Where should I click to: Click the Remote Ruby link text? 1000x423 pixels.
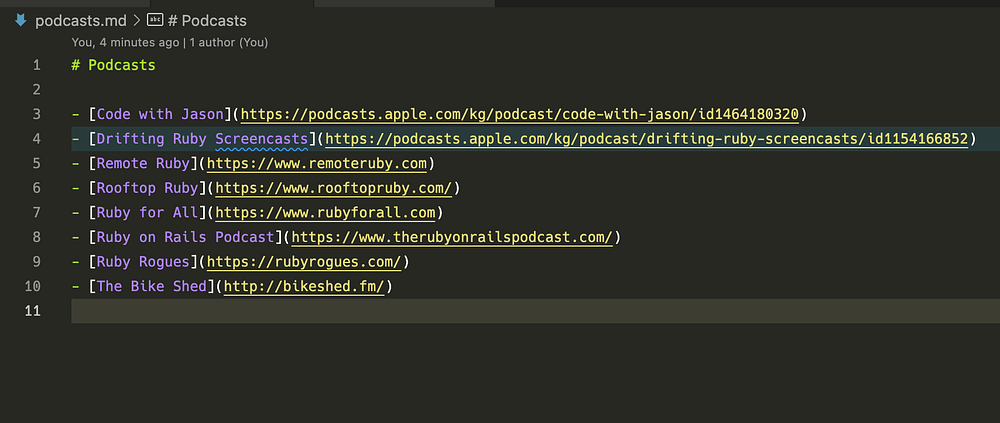143,163
